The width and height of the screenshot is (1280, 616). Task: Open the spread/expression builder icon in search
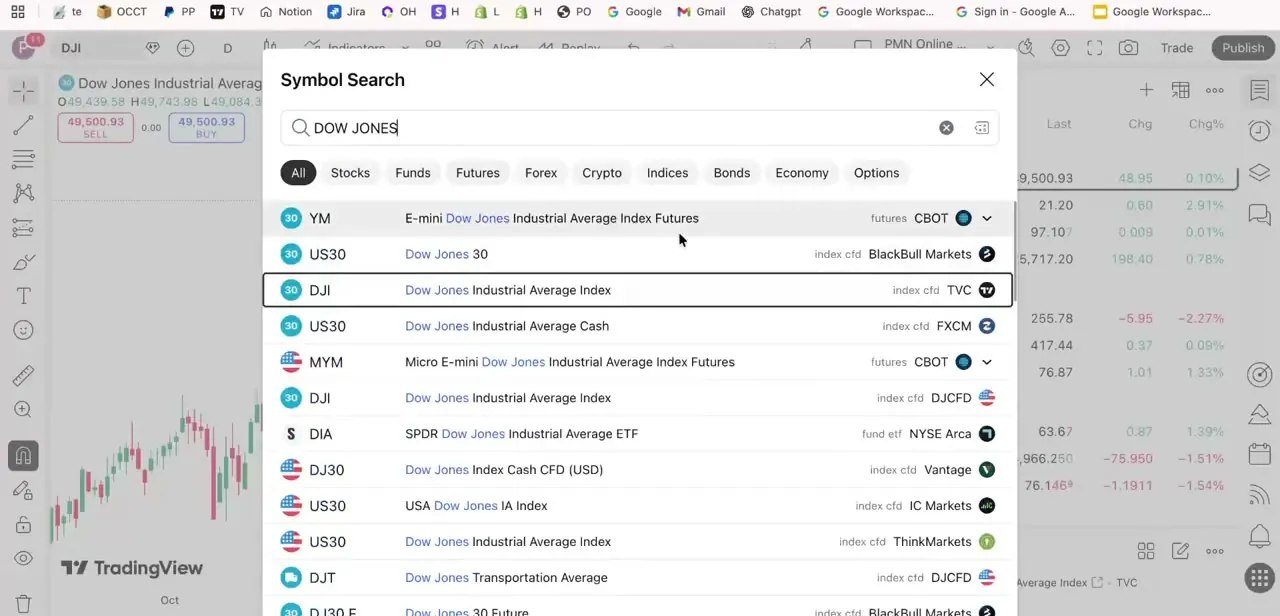pos(982,128)
